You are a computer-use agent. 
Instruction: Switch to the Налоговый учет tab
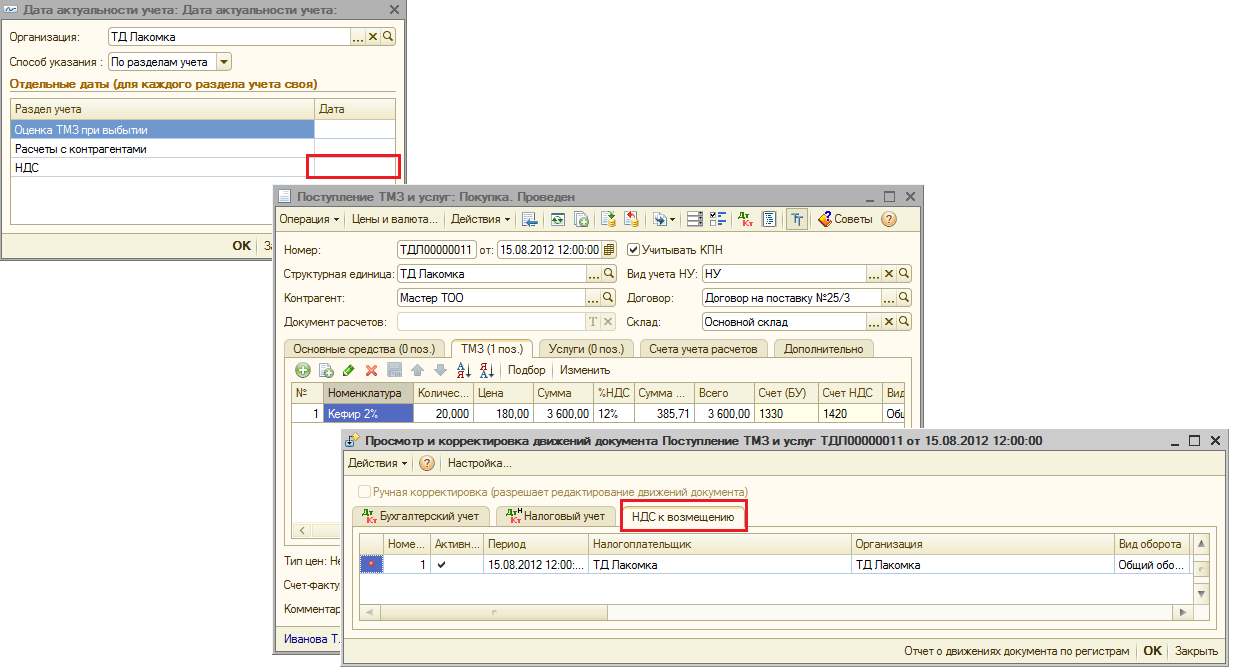tap(557, 516)
